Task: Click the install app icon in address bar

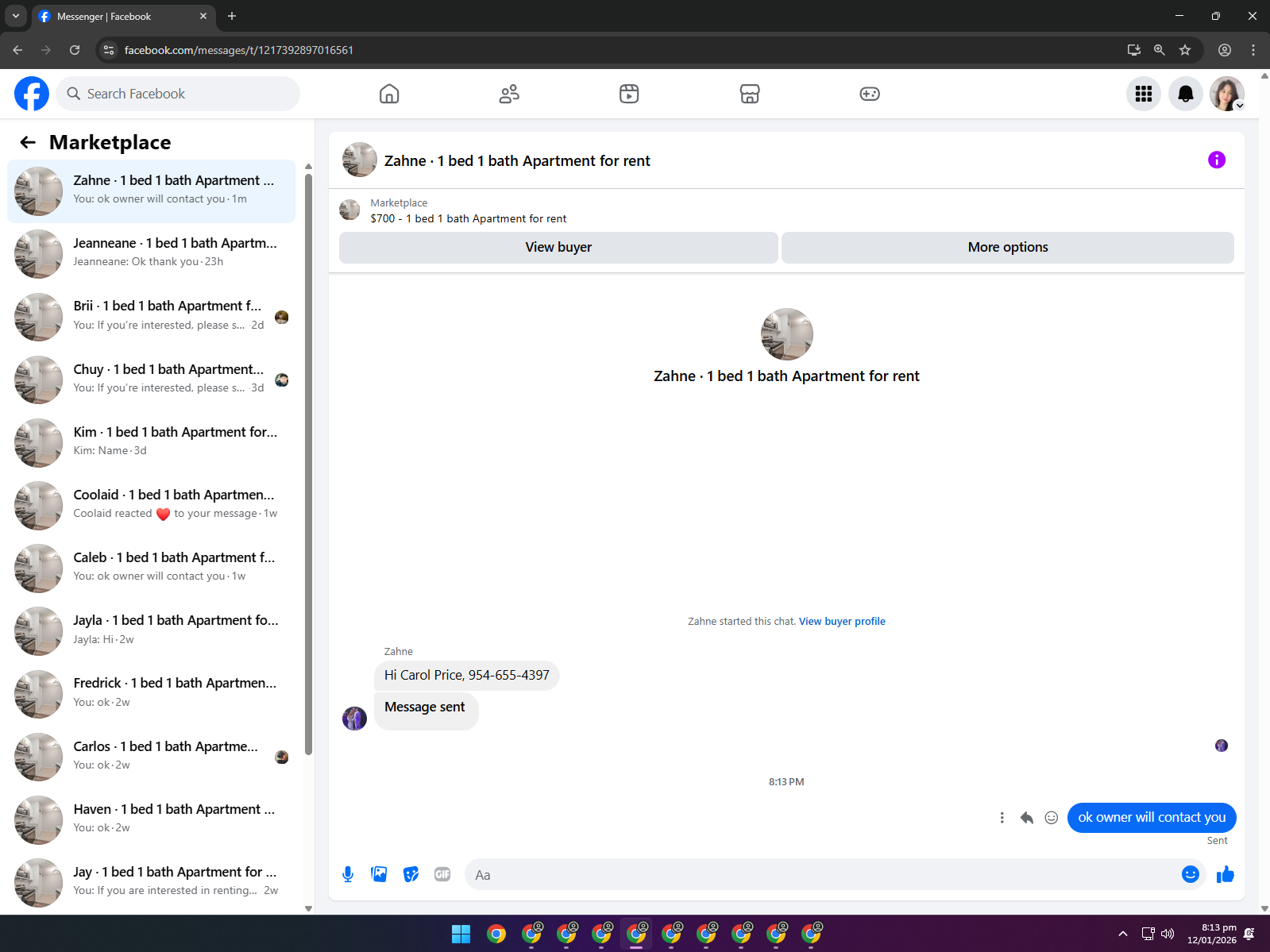Action: pyautogui.click(x=1134, y=50)
